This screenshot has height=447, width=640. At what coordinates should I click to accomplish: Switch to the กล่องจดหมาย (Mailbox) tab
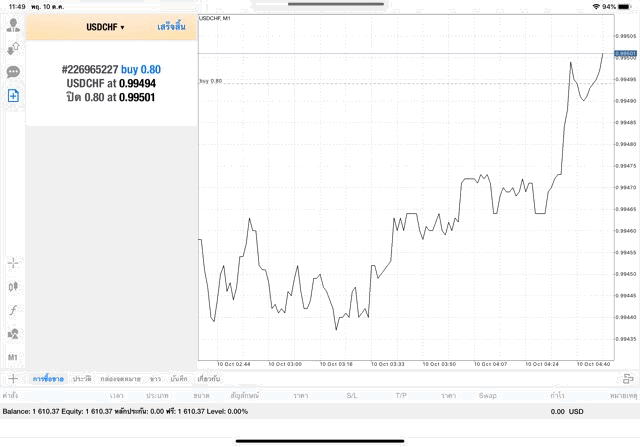pos(120,379)
